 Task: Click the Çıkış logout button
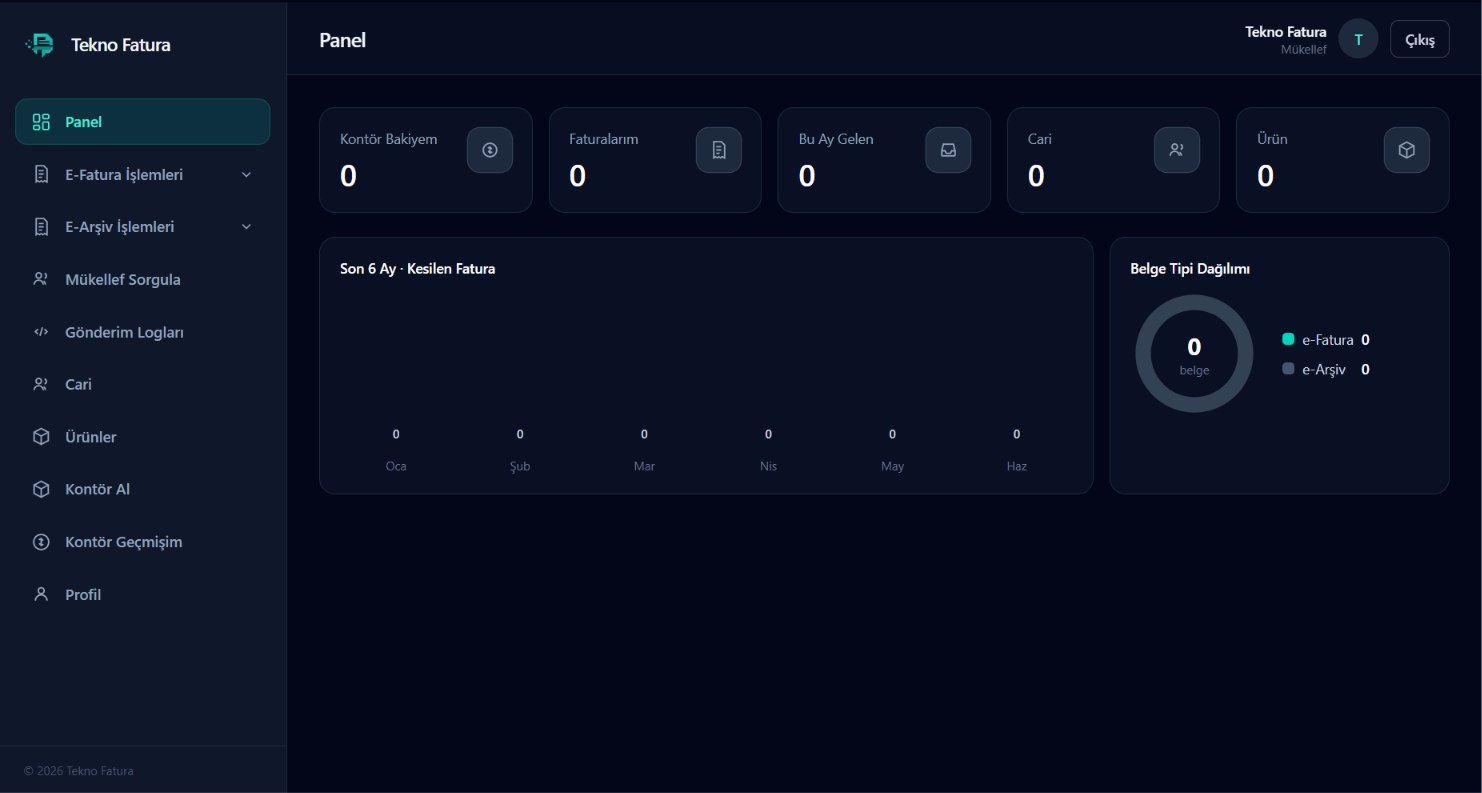pyautogui.click(x=1420, y=39)
